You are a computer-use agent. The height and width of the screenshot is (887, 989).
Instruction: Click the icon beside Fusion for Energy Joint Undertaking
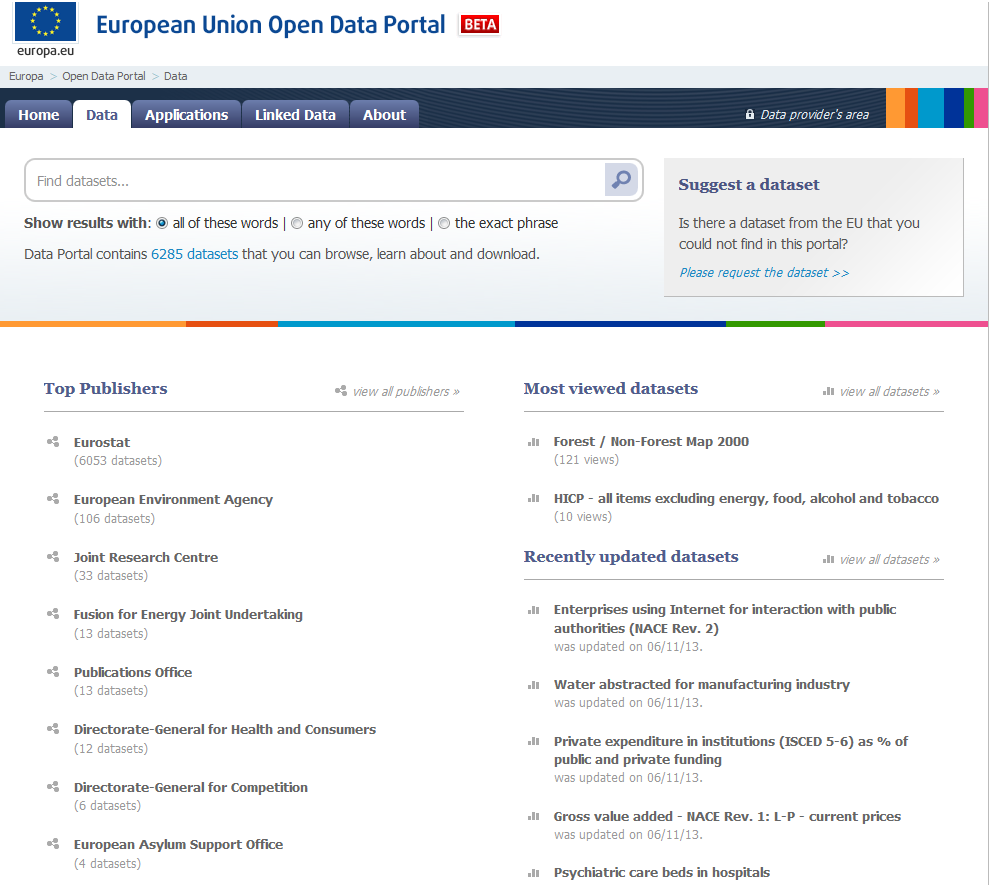coord(53,614)
